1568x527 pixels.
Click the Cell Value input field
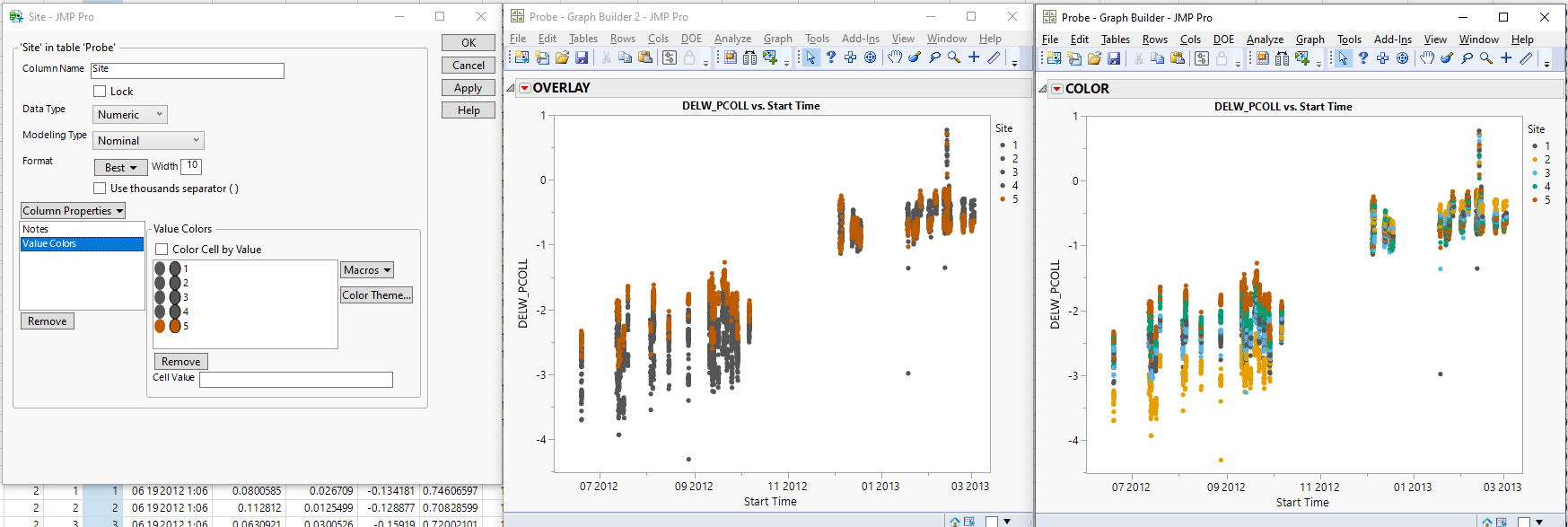click(x=296, y=380)
